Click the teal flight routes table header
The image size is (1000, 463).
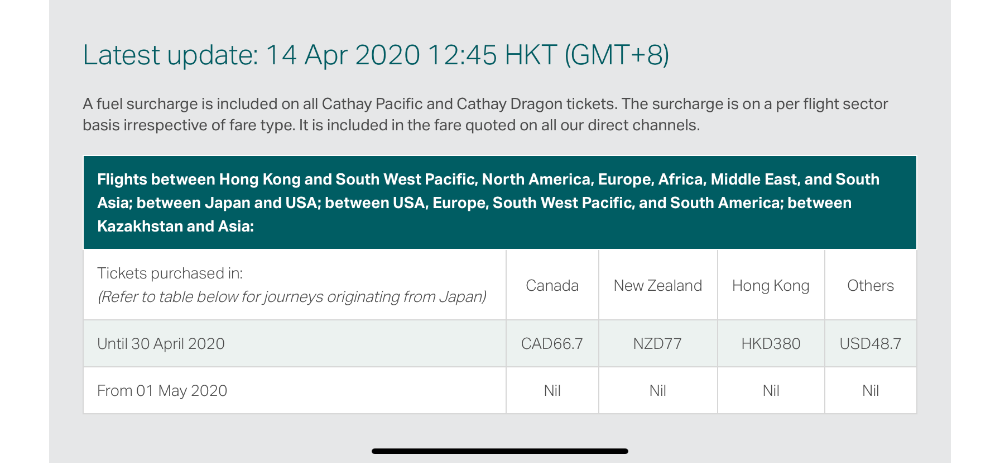499,203
